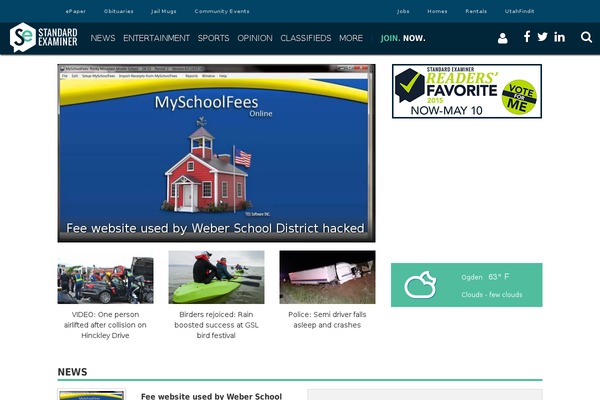The height and width of the screenshot is (400, 600).
Task: Read Fee website hacked headline caption
Action: [x=215, y=228]
